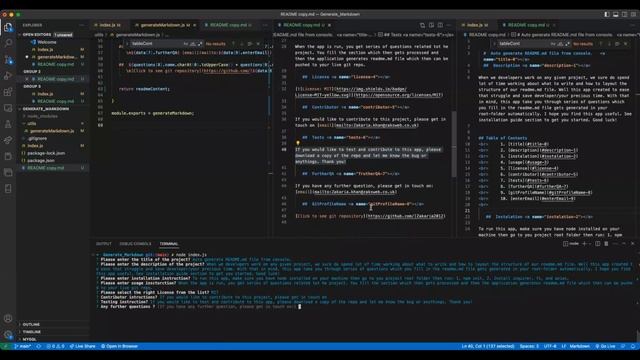Toggle Match Whole Word in right find widget
Image resolution: width=640 pixels, height=360 pixels.
pos(560,44)
